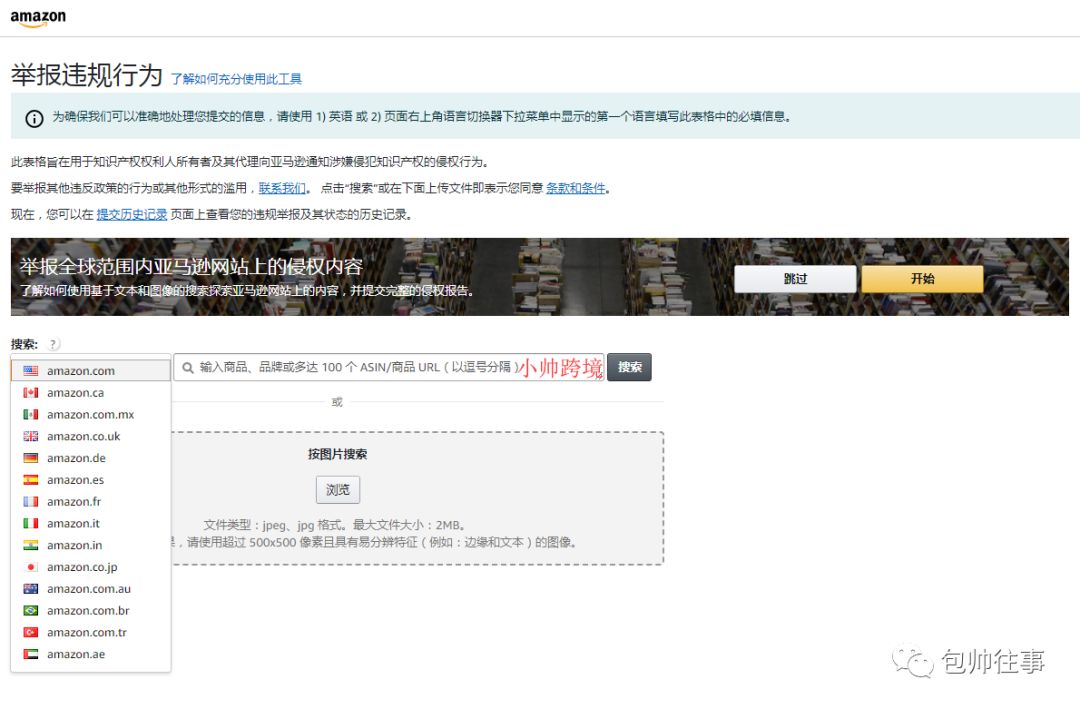1080x709 pixels.
Task: Choose amazon.fr from the list
Action: (91, 502)
